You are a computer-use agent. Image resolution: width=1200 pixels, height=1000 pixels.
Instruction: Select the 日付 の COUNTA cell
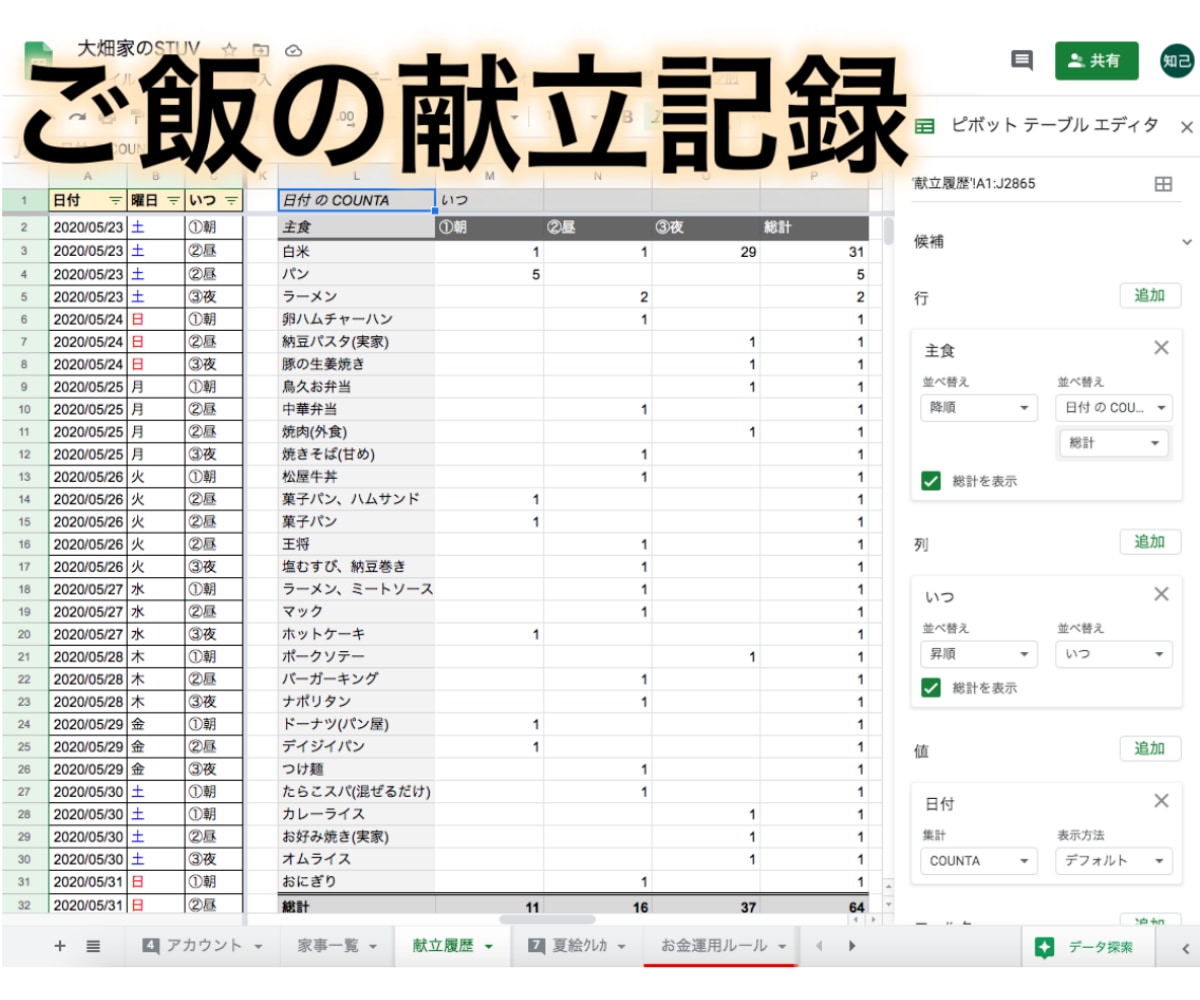[356, 200]
